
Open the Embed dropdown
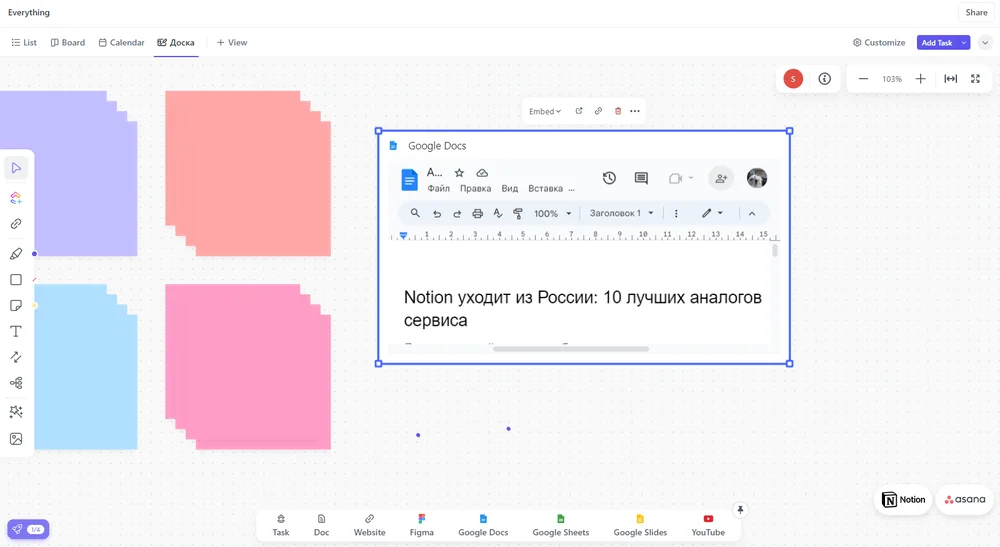coord(545,111)
